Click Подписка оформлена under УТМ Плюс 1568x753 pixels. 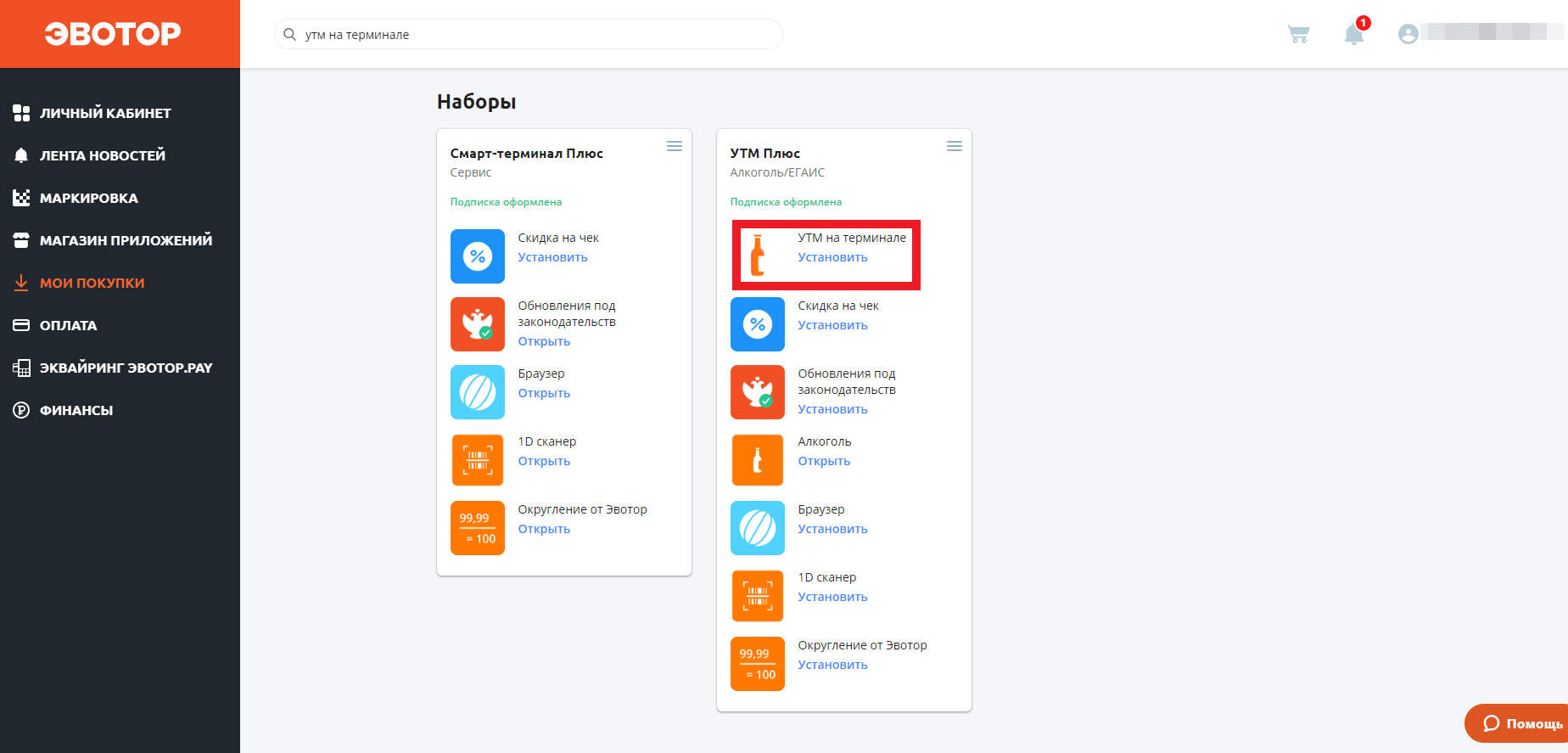786,202
